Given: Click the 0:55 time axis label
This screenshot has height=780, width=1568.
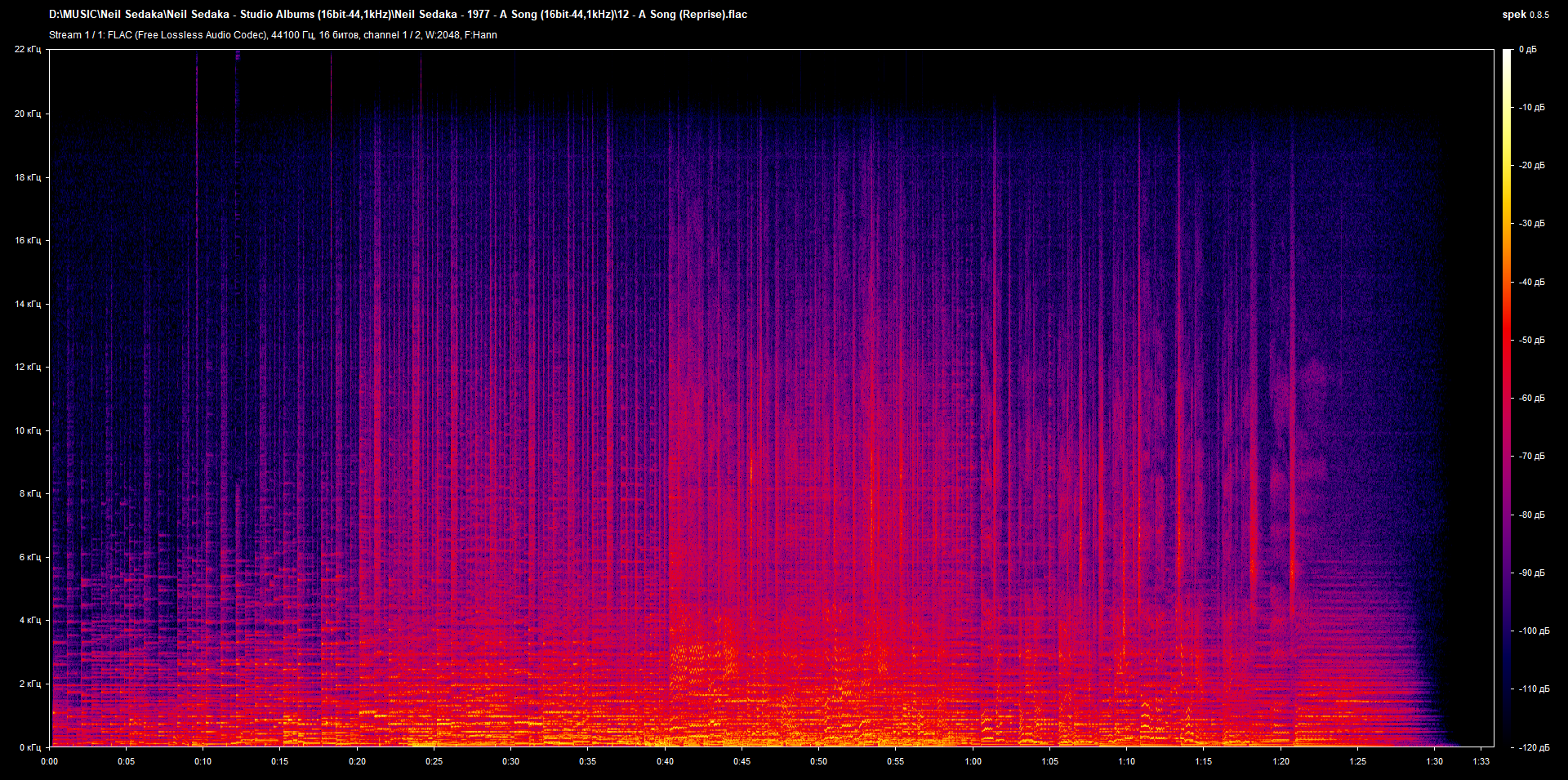Looking at the screenshot, I should click(896, 761).
